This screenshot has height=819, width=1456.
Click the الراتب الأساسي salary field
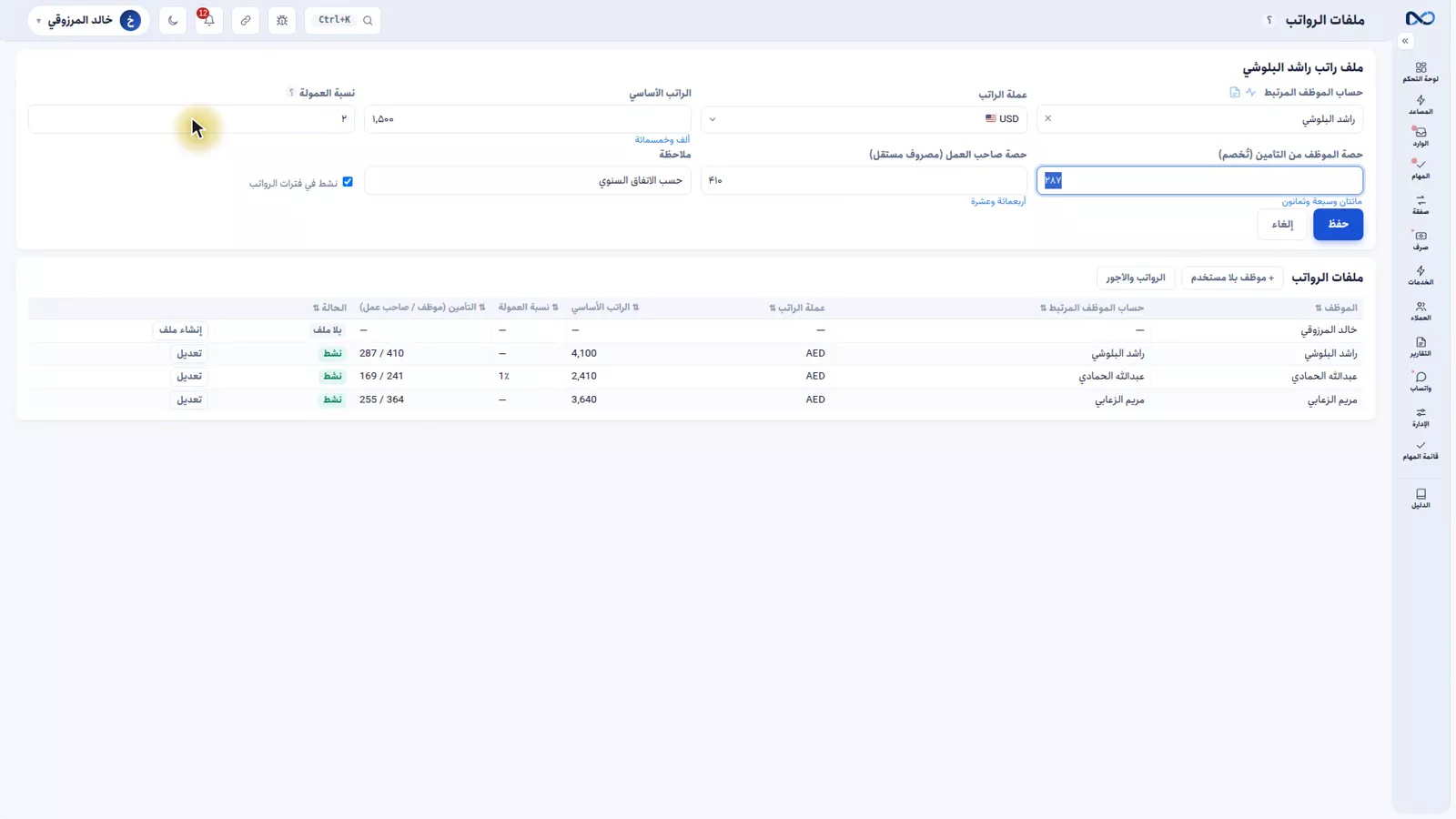pyautogui.click(x=528, y=119)
